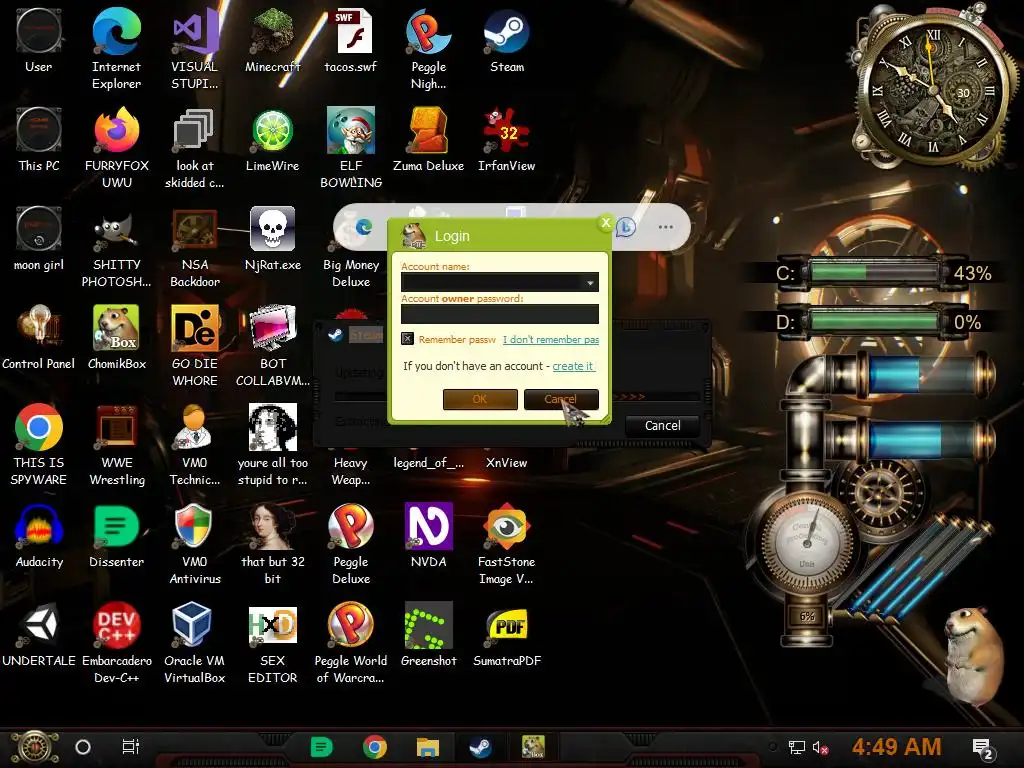Image resolution: width=1024 pixels, height=768 pixels.
Task: Open the NVDA desktop icon
Action: point(428,536)
